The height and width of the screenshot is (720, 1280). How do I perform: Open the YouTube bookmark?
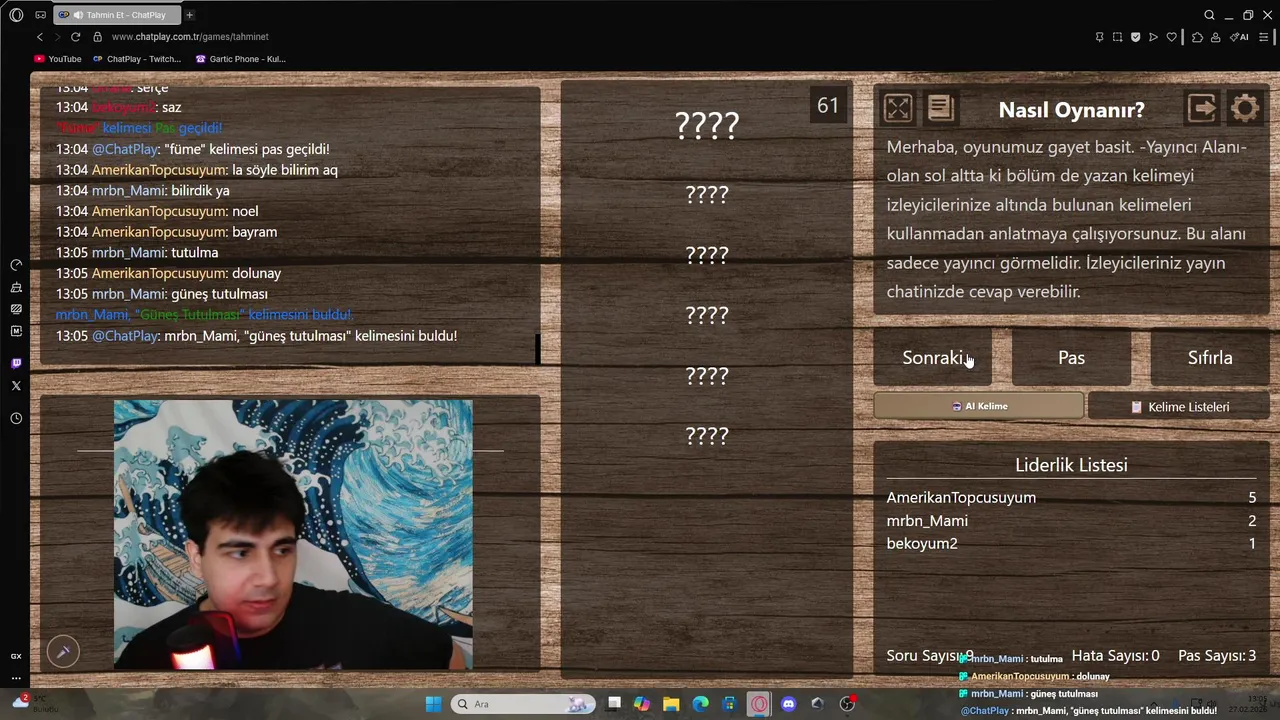[58, 59]
